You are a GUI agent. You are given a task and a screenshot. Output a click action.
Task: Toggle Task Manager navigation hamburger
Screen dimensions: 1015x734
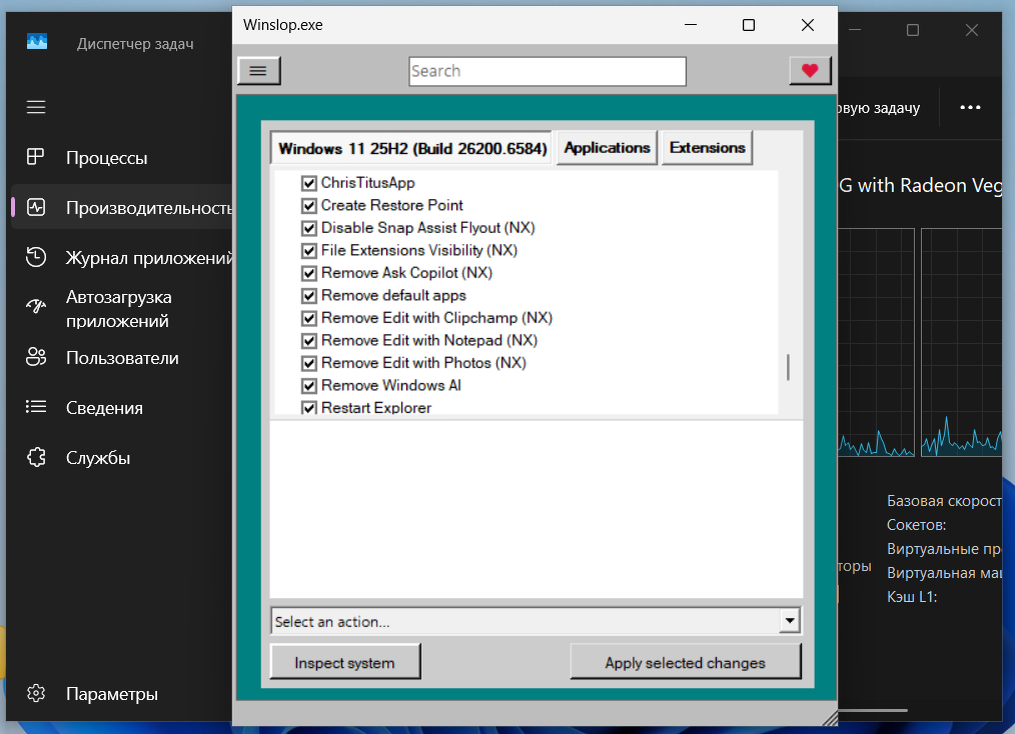36,107
